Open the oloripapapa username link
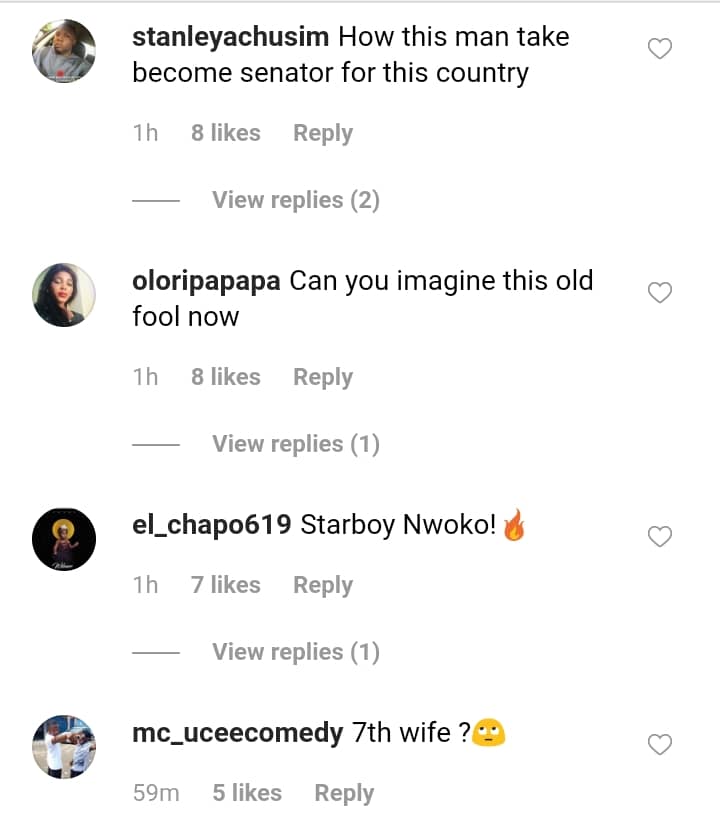Image resolution: width=720 pixels, height=816 pixels. click(206, 282)
